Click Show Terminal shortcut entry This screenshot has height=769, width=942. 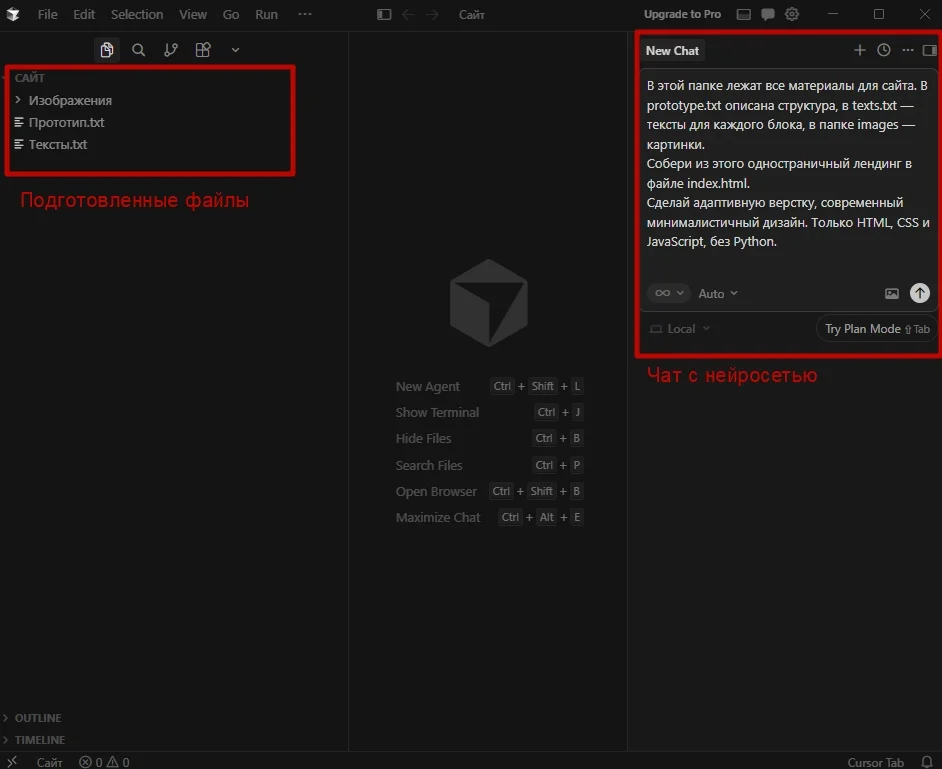tap(488, 412)
